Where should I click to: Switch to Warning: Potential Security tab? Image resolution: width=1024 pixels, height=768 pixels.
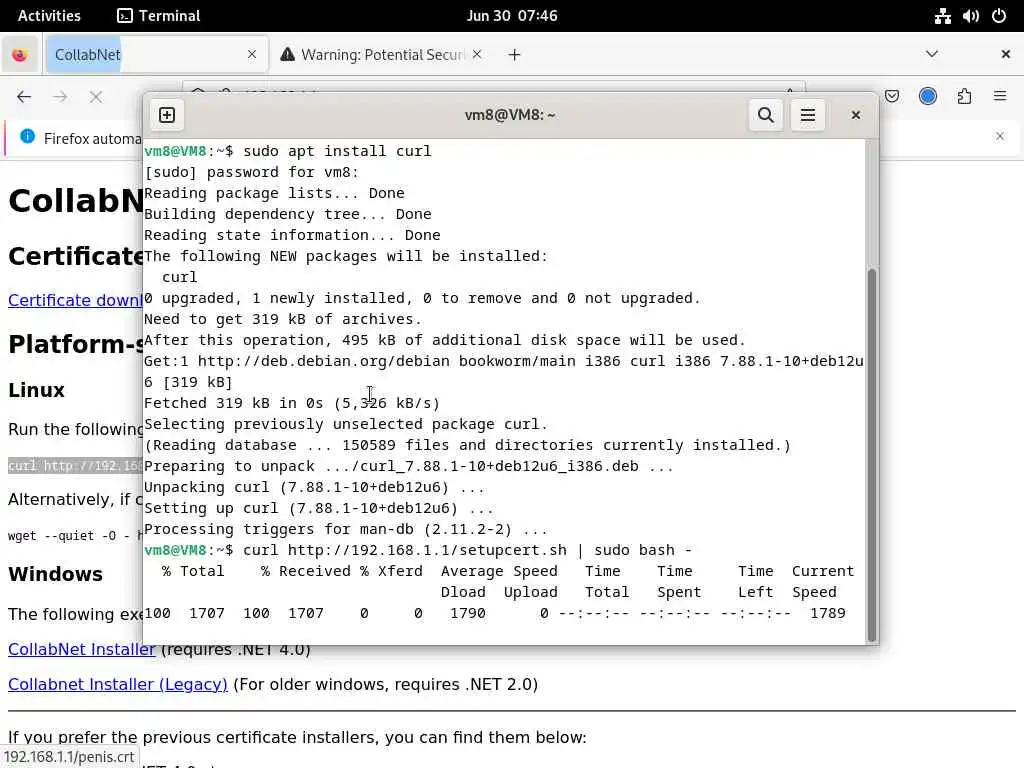[x=381, y=54]
